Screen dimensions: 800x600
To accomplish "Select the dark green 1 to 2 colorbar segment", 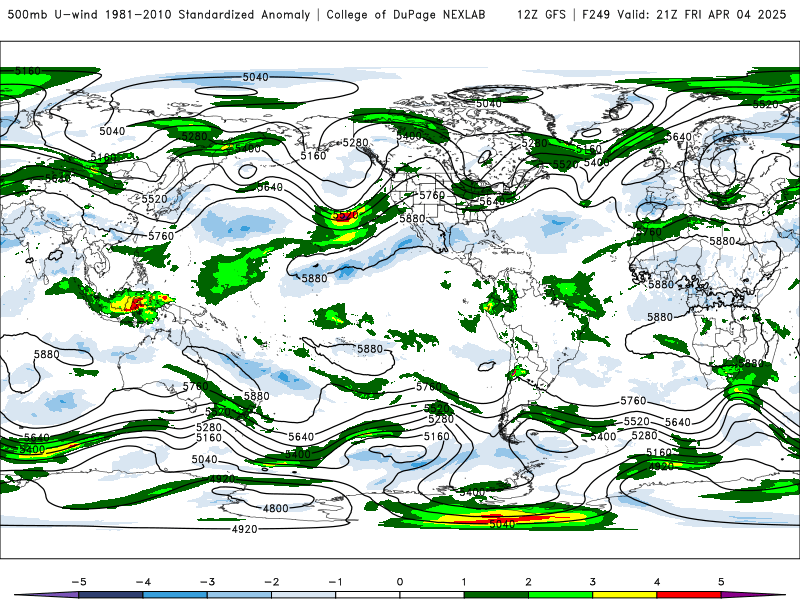I will click(496, 595).
